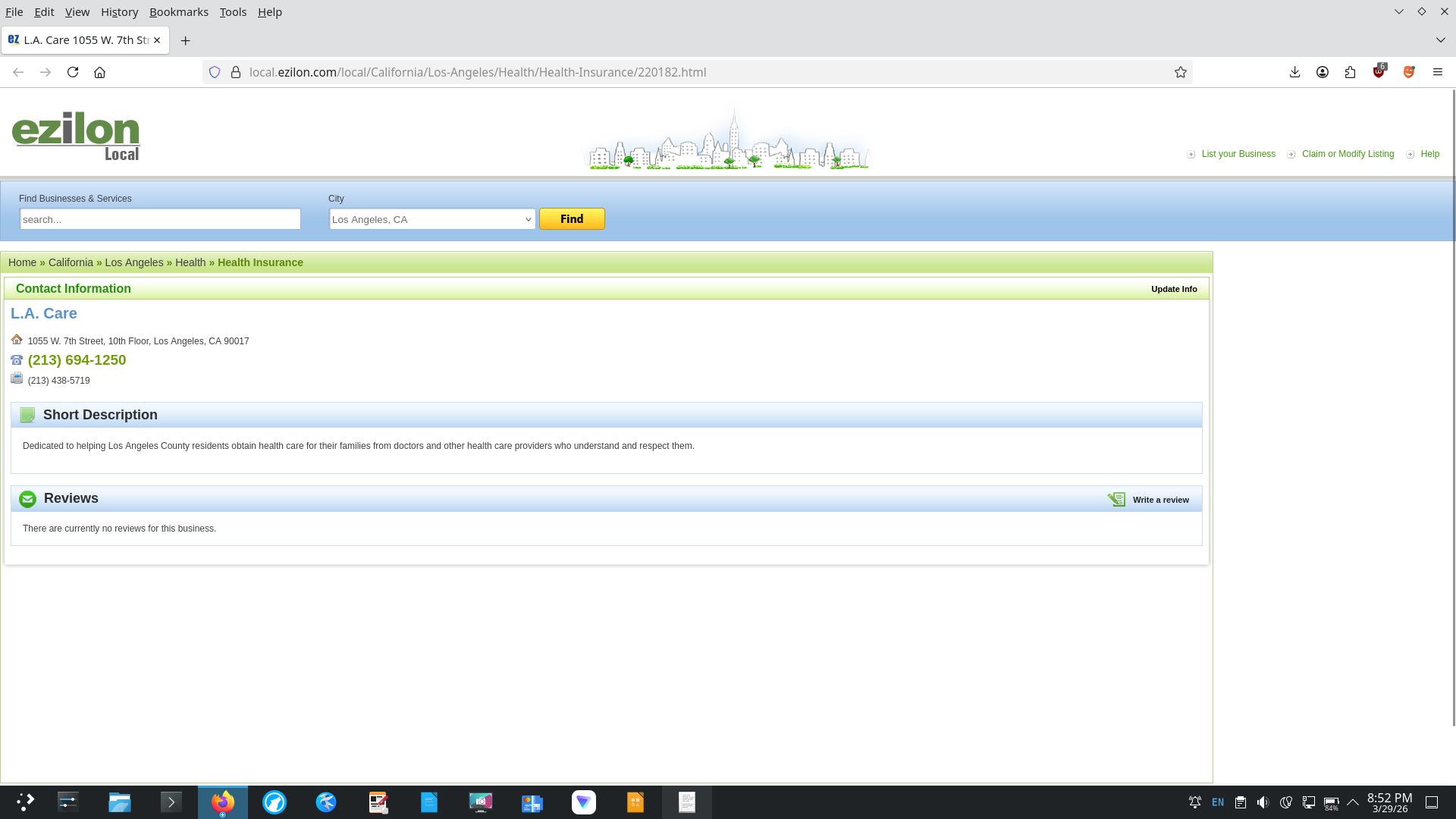This screenshot has width=1456, height=819.
Task: Open the Firefox downloads panel
Action: pos(1294,72)
